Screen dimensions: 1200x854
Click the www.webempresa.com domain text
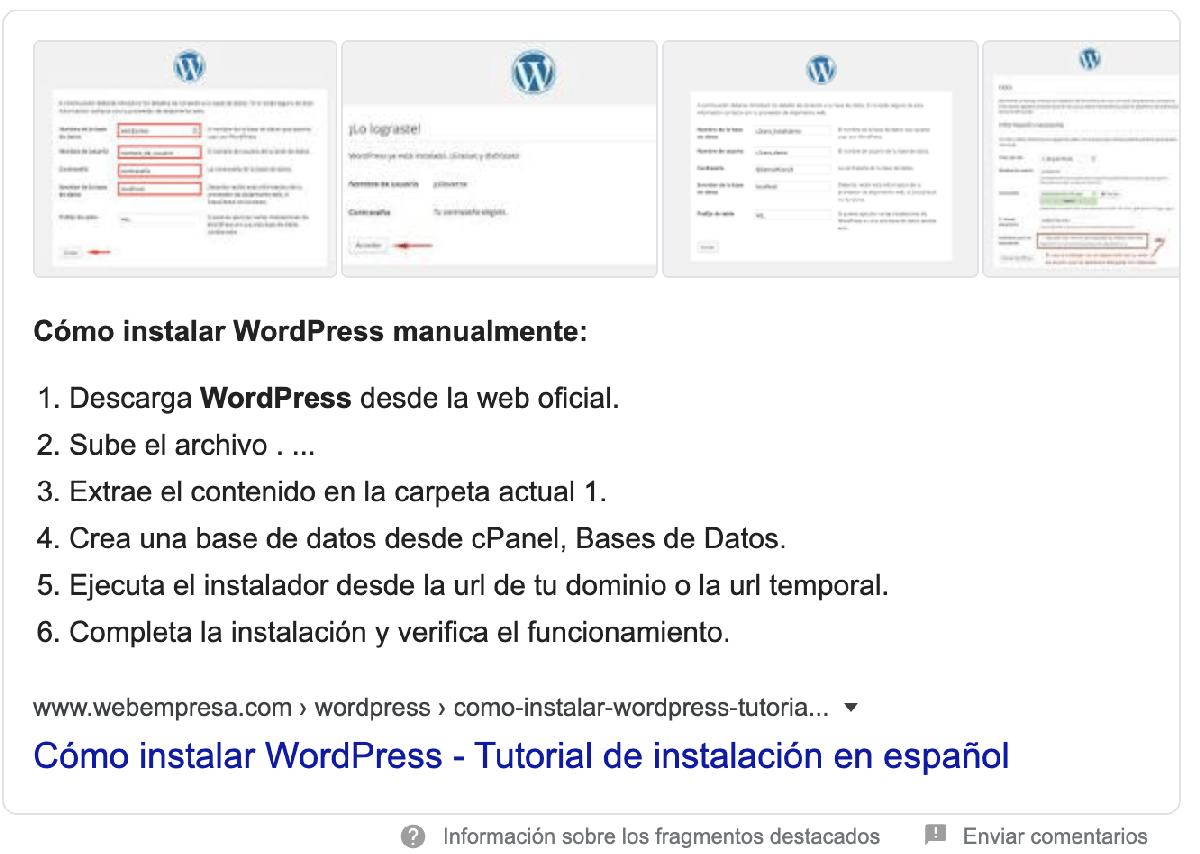click(x=160, y=707)
